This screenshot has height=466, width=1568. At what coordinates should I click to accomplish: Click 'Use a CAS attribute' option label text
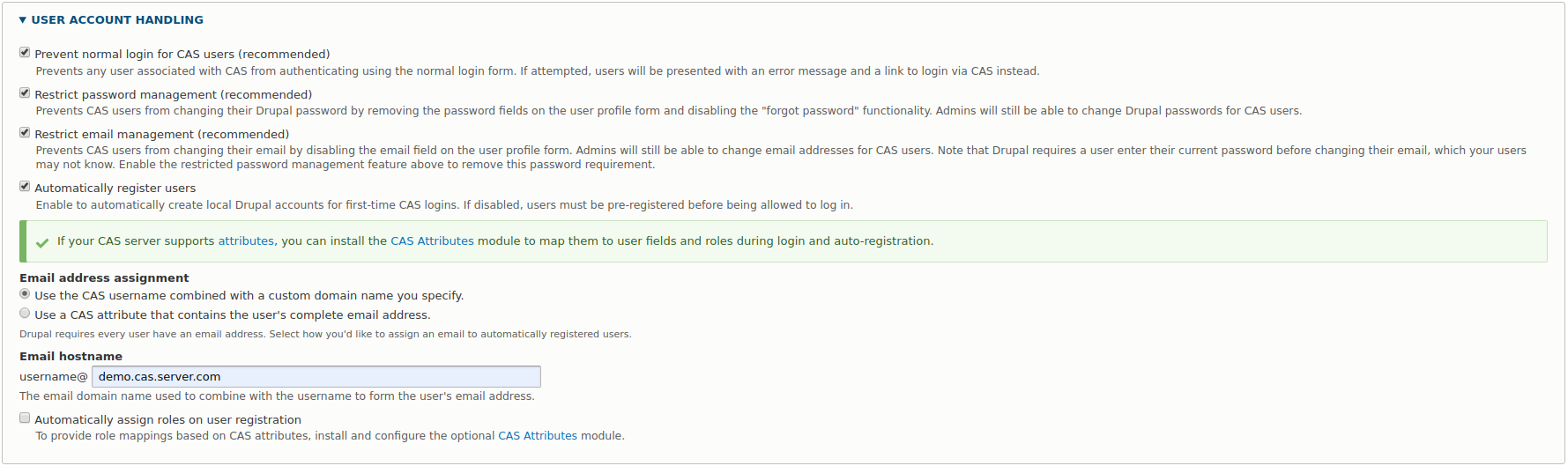pos(232,315)
